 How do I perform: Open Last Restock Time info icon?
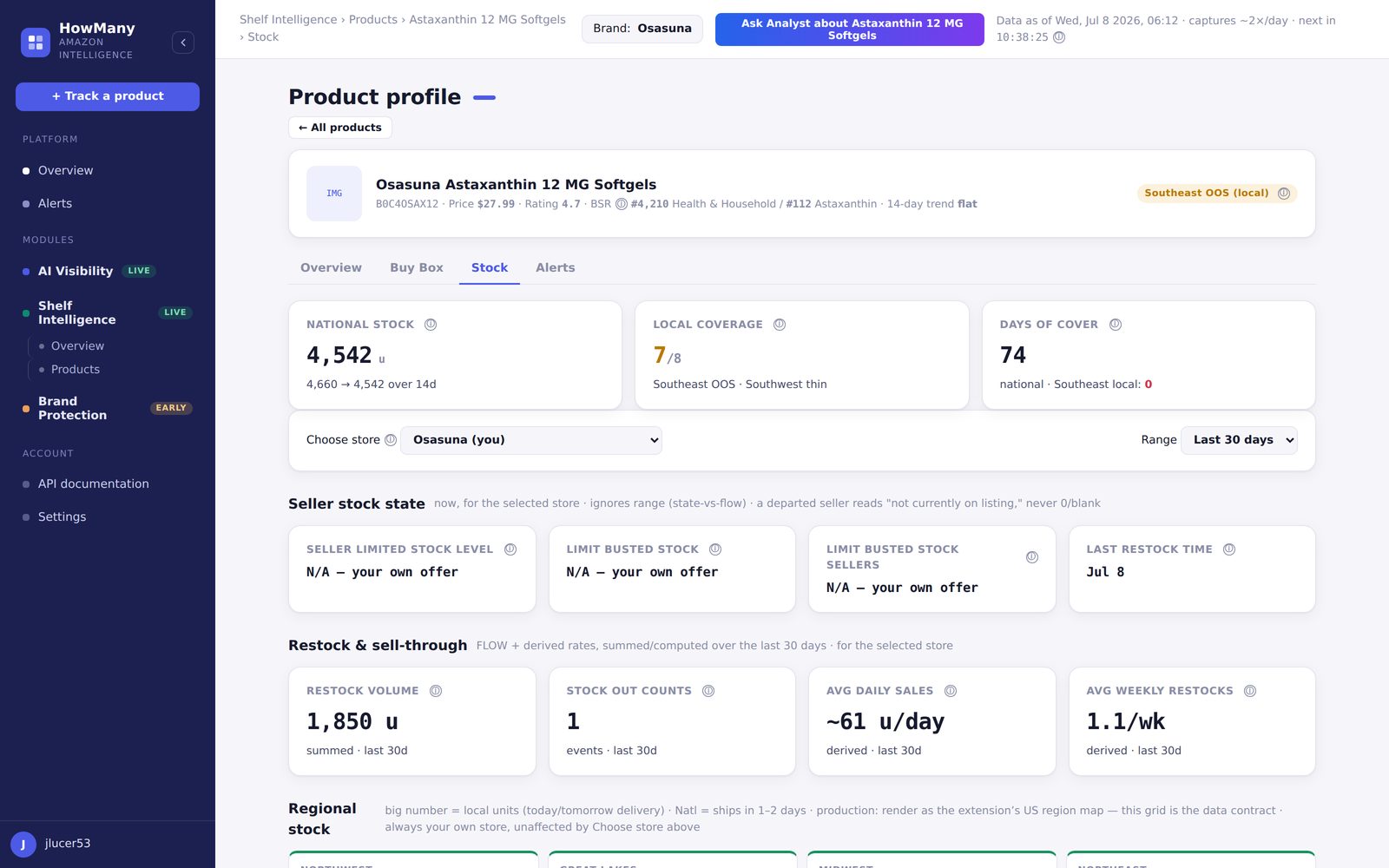point(1229,549)
